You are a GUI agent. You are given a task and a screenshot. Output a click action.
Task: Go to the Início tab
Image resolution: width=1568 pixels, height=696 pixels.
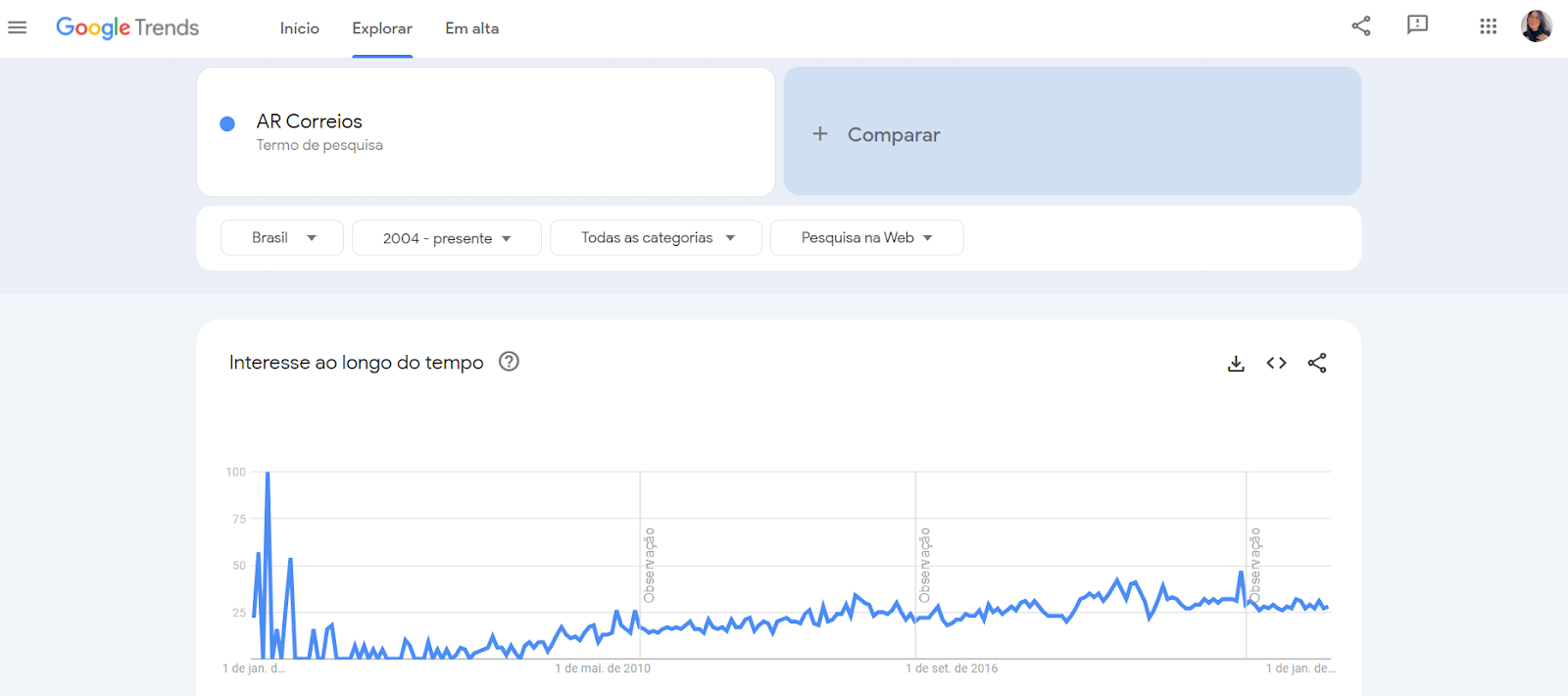click(299, 28)
